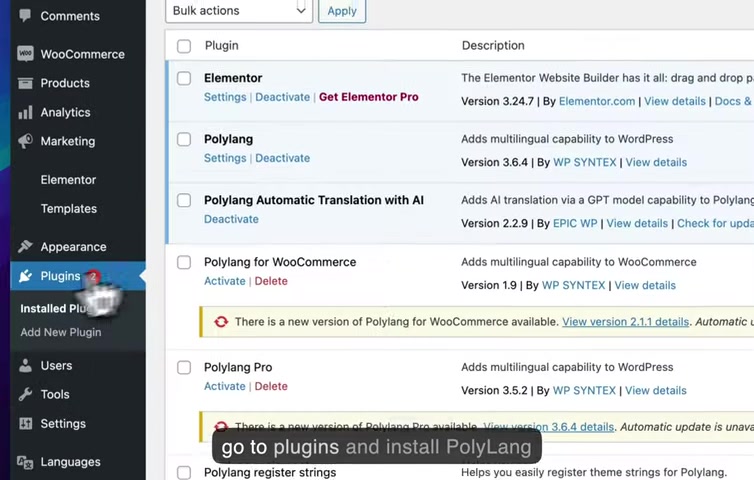Tick the select-all checkbox in Plugin header
This screenshot has width=754, height=480.
pyautogui.click(x=184, y=46)
